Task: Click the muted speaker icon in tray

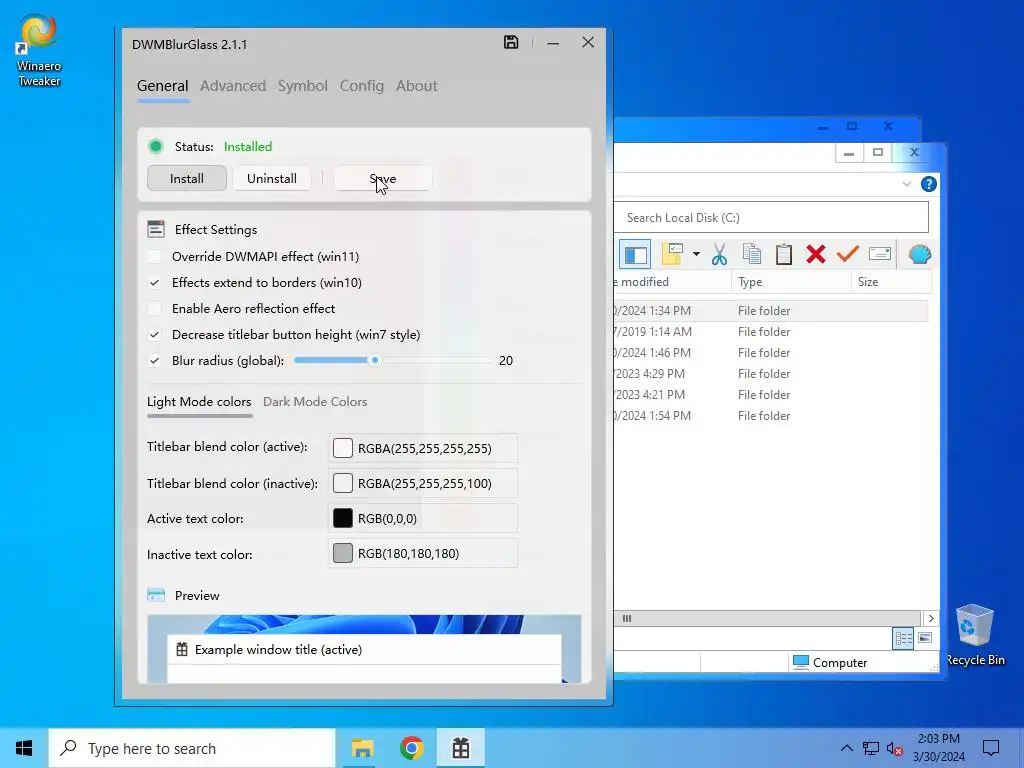Action: pos(894,748)
